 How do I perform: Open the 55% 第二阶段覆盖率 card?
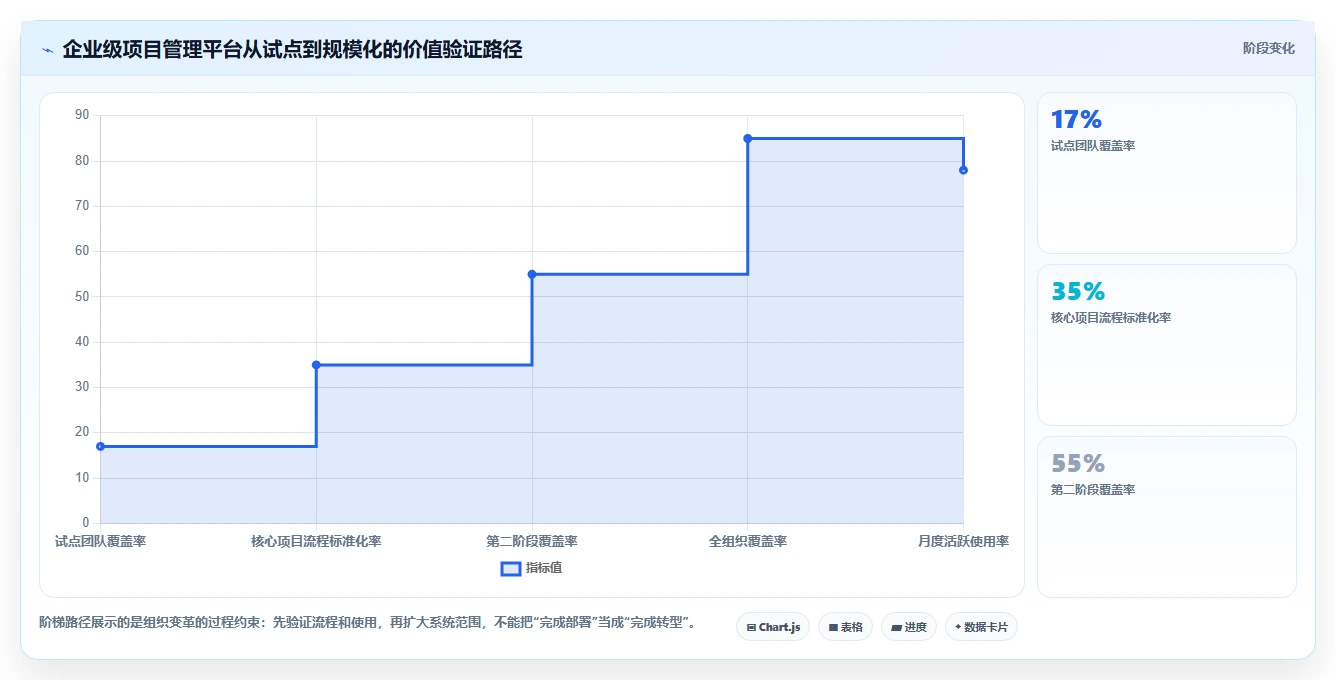1166,517
